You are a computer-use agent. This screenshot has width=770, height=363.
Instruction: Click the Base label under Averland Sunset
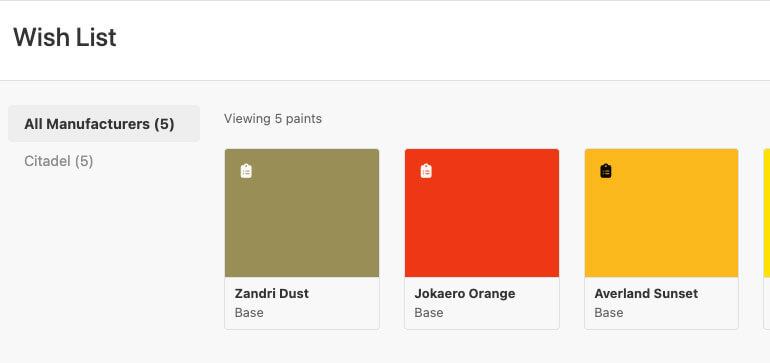(x=608, y=313)
